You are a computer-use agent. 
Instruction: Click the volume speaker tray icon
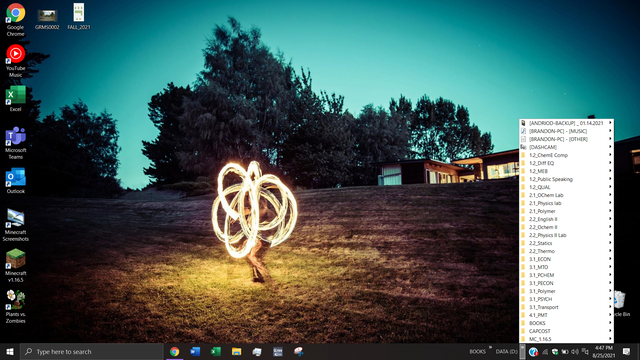click(575, 351)
